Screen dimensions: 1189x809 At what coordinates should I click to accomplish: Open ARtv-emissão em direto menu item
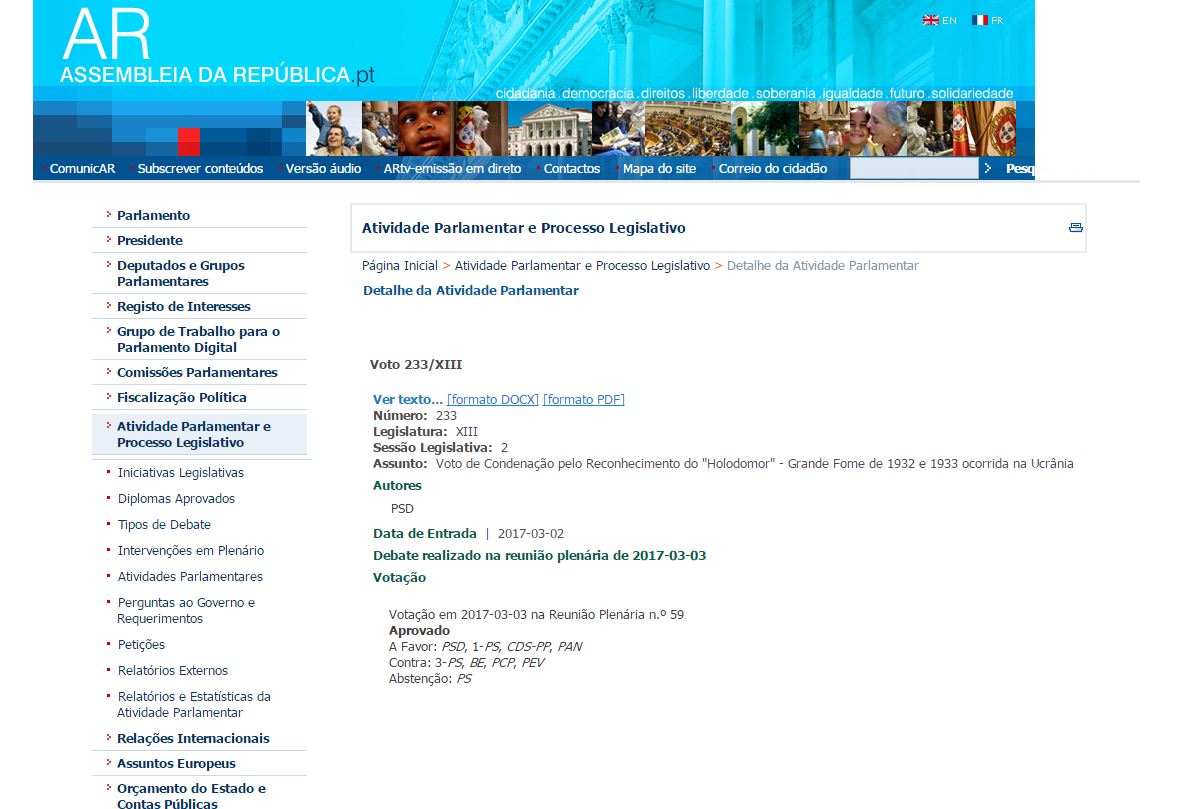(x=452, y=169)
